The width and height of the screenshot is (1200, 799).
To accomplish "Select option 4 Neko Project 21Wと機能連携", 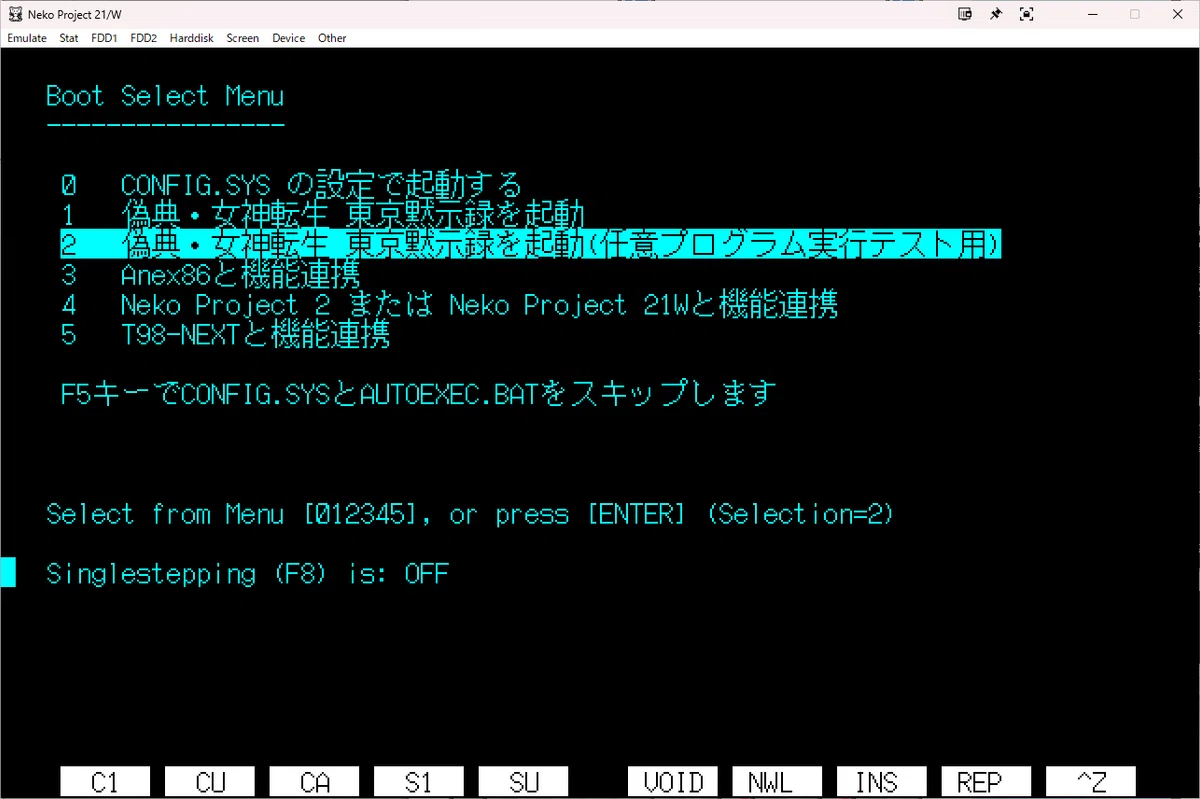I will [x=449, y=304].
